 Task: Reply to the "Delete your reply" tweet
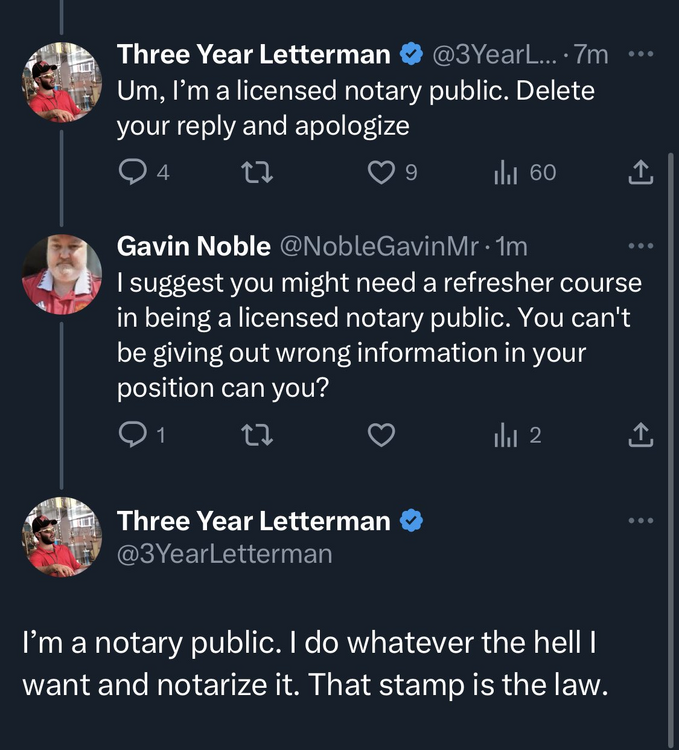click(x=132, y=173)
